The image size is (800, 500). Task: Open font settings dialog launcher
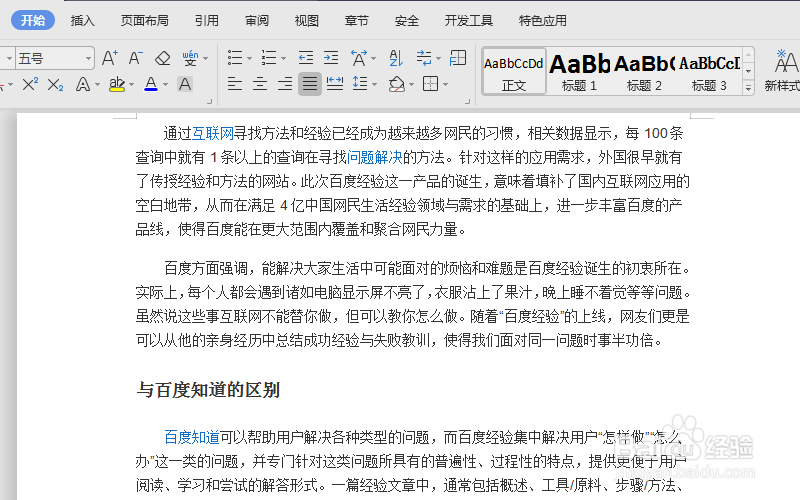[x=209, y=102]
